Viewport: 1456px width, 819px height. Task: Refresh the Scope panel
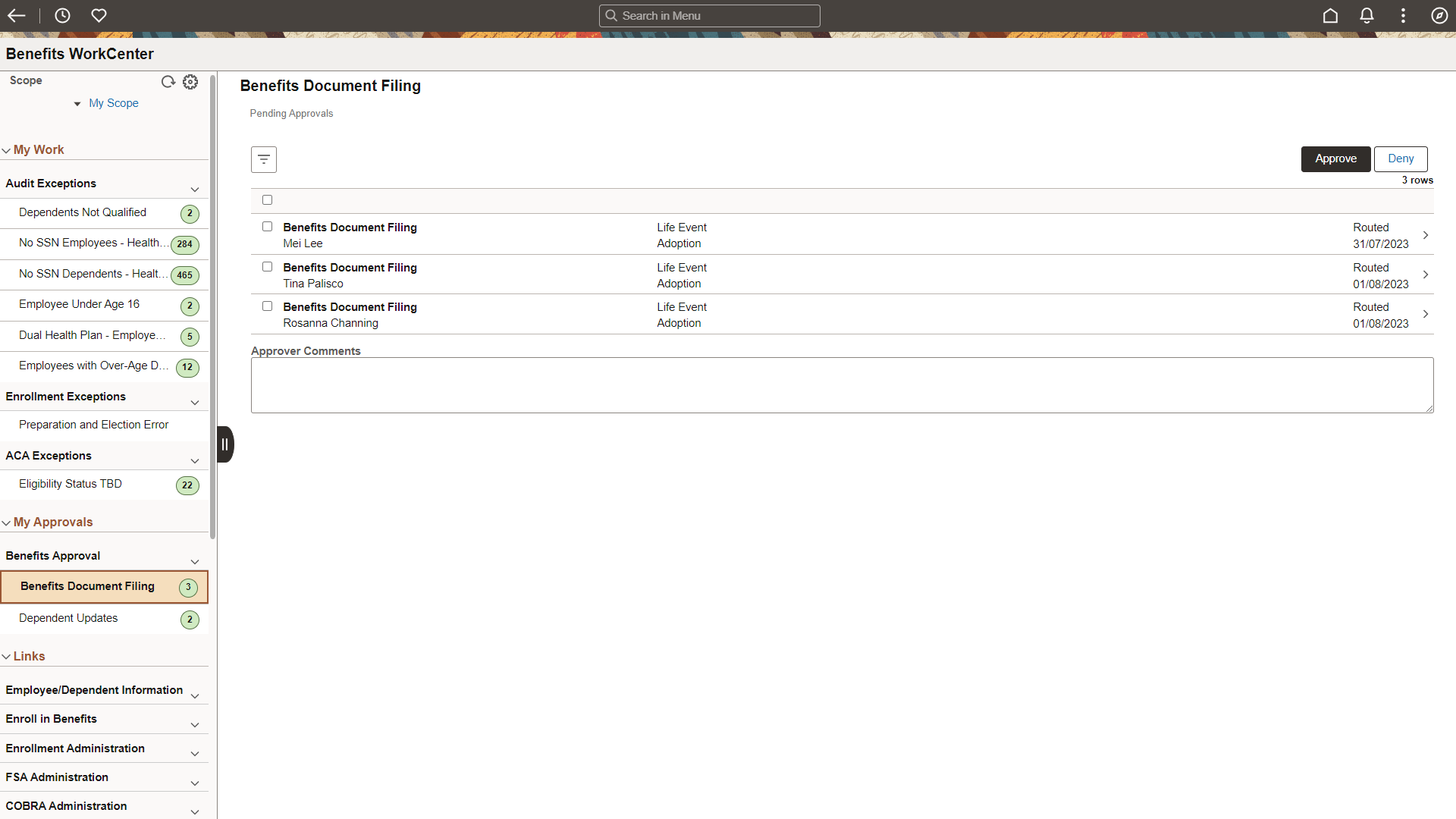(168, 81)
